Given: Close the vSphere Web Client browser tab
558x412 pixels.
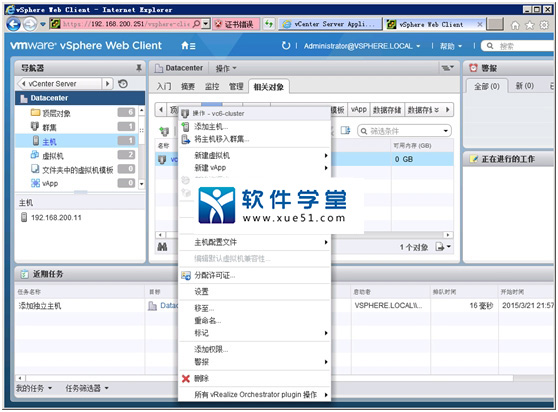Looking at the screenshot, I should click(x=479, y=24).
